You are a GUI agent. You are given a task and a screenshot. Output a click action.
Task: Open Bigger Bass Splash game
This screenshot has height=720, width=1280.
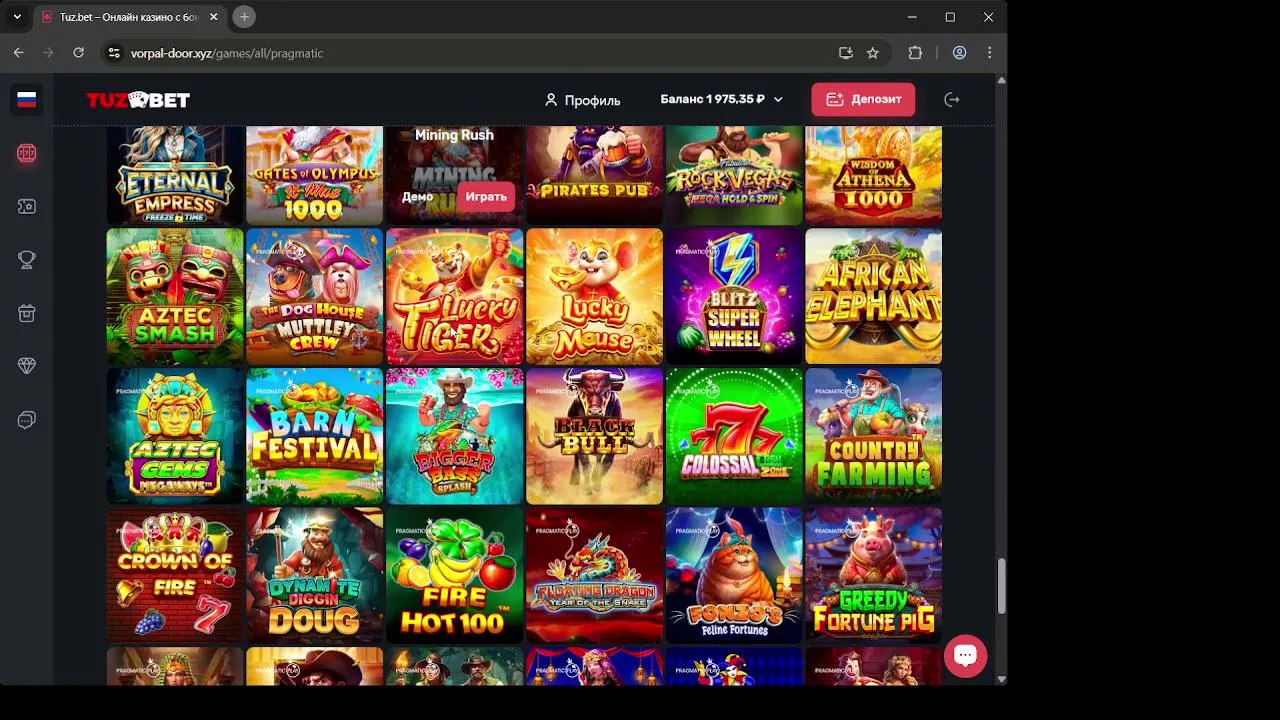(x=455, y=436)
